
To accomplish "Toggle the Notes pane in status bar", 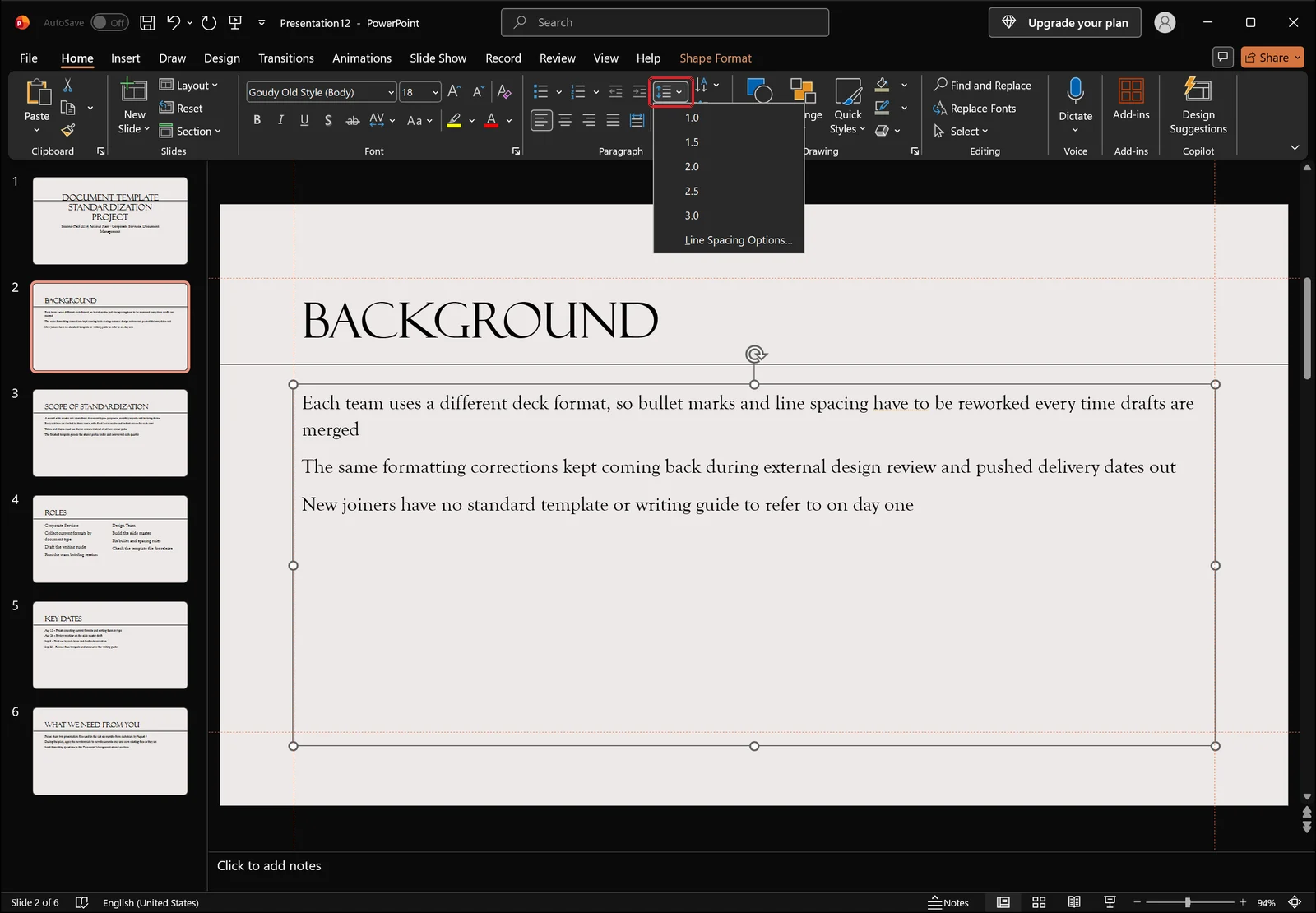I will click(948, 902).
